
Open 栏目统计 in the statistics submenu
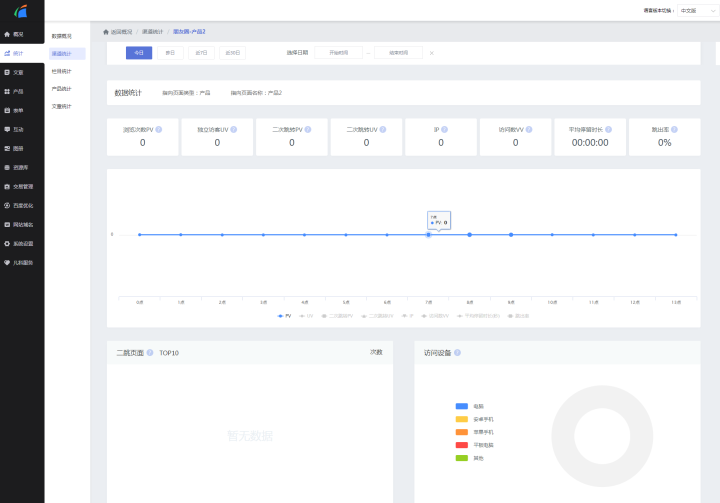62,72
